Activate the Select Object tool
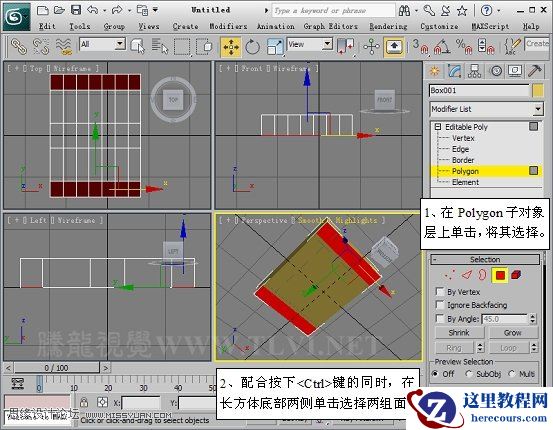The height and width of the screenshot is (430, 553). coord(137,47)
